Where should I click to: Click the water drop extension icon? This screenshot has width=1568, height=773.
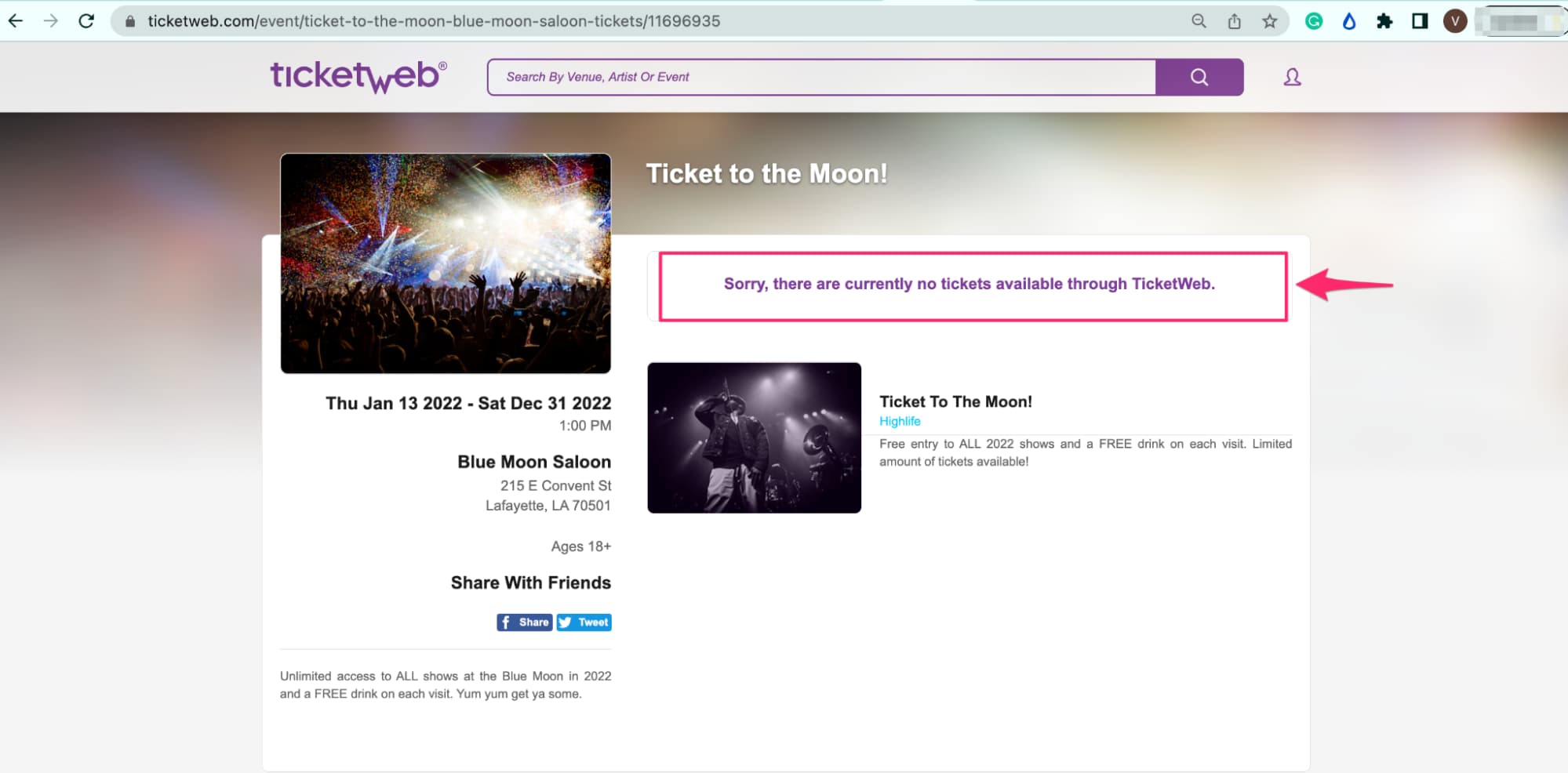[x=1348, y=21]
